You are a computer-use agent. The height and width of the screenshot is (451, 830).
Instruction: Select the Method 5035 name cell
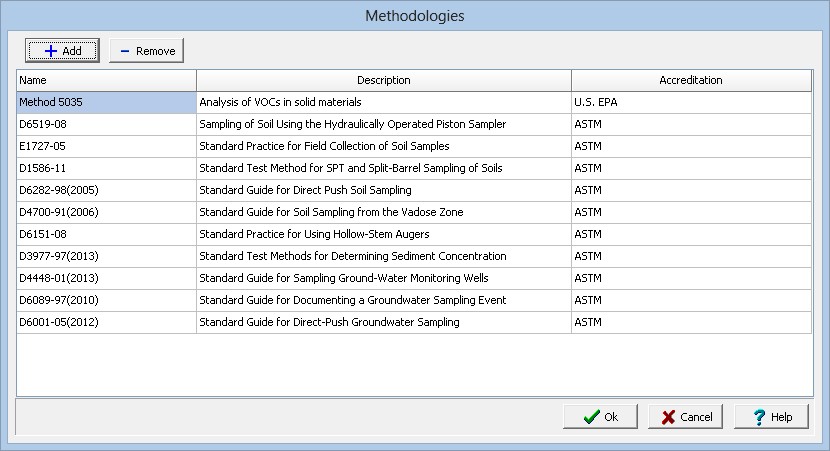(106, 102)
